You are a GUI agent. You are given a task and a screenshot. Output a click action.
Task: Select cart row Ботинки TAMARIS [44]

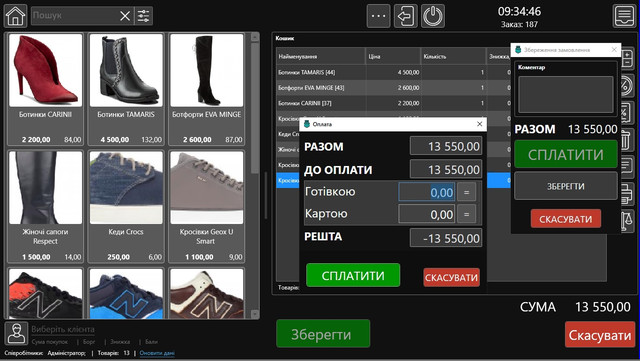point(393,72)
